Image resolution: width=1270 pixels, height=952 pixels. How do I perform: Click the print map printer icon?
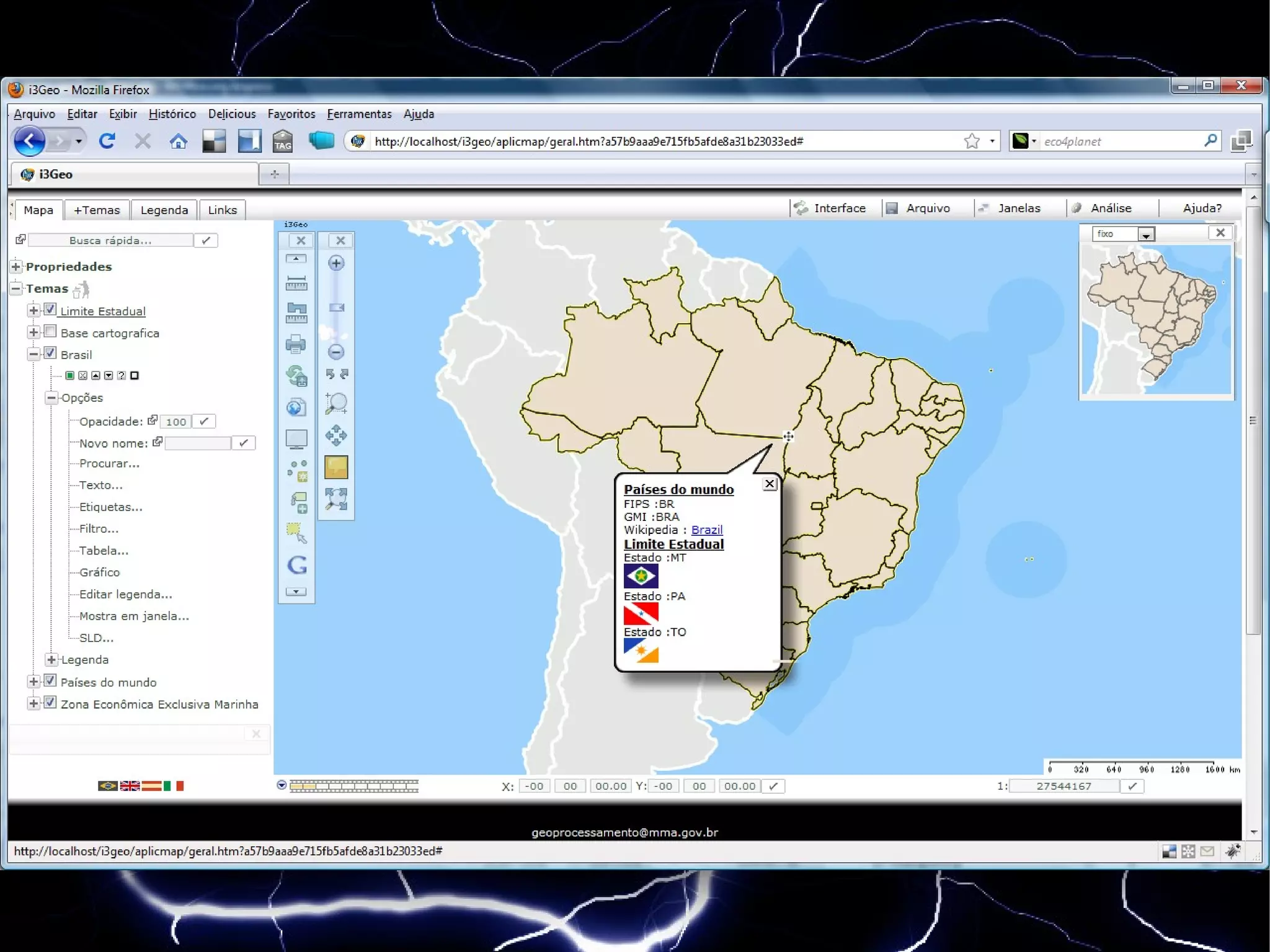[296, 344]
